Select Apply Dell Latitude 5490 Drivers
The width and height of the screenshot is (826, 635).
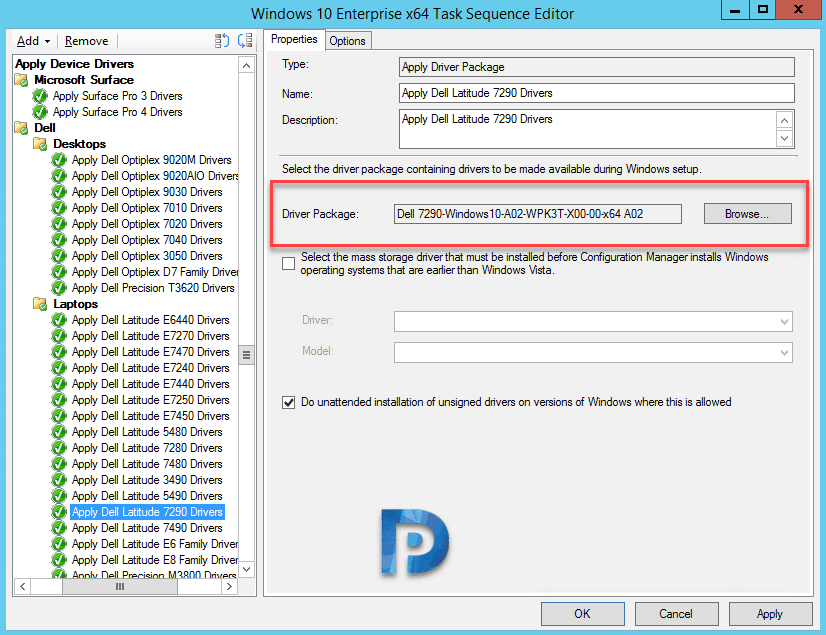click(147, 496)
